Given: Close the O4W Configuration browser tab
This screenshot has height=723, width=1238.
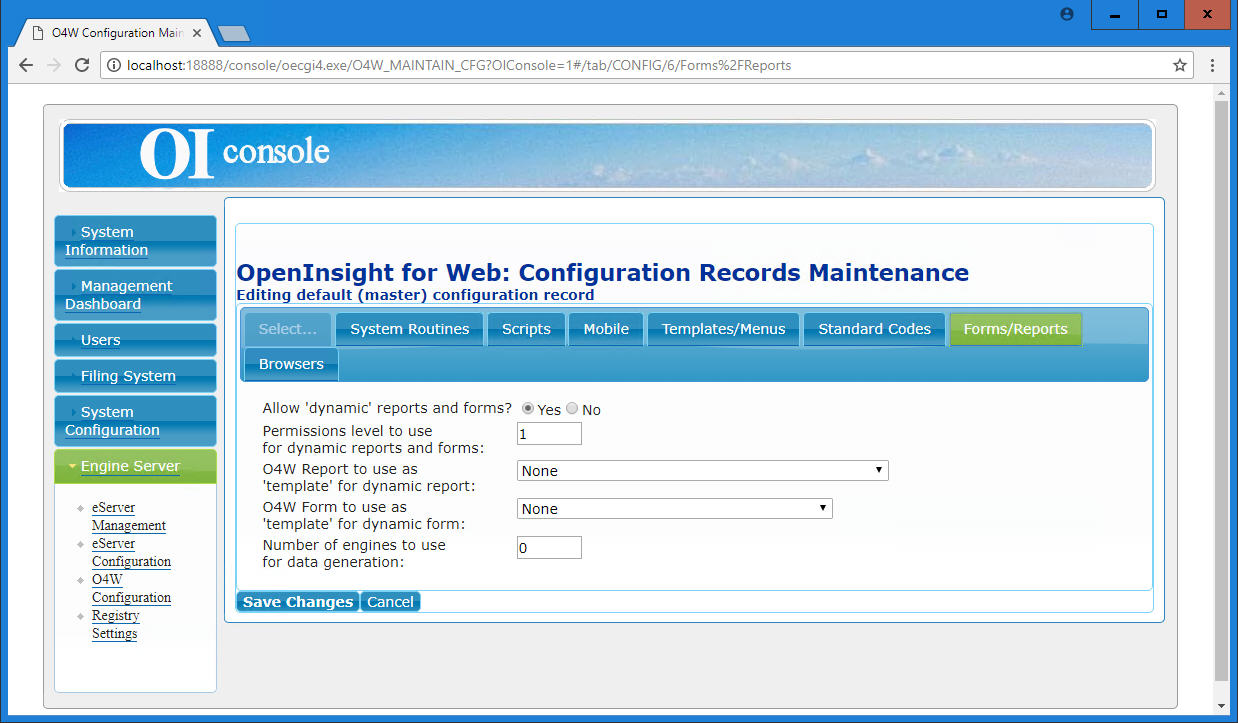Looking at the screenshot, I should coord(196,33).
